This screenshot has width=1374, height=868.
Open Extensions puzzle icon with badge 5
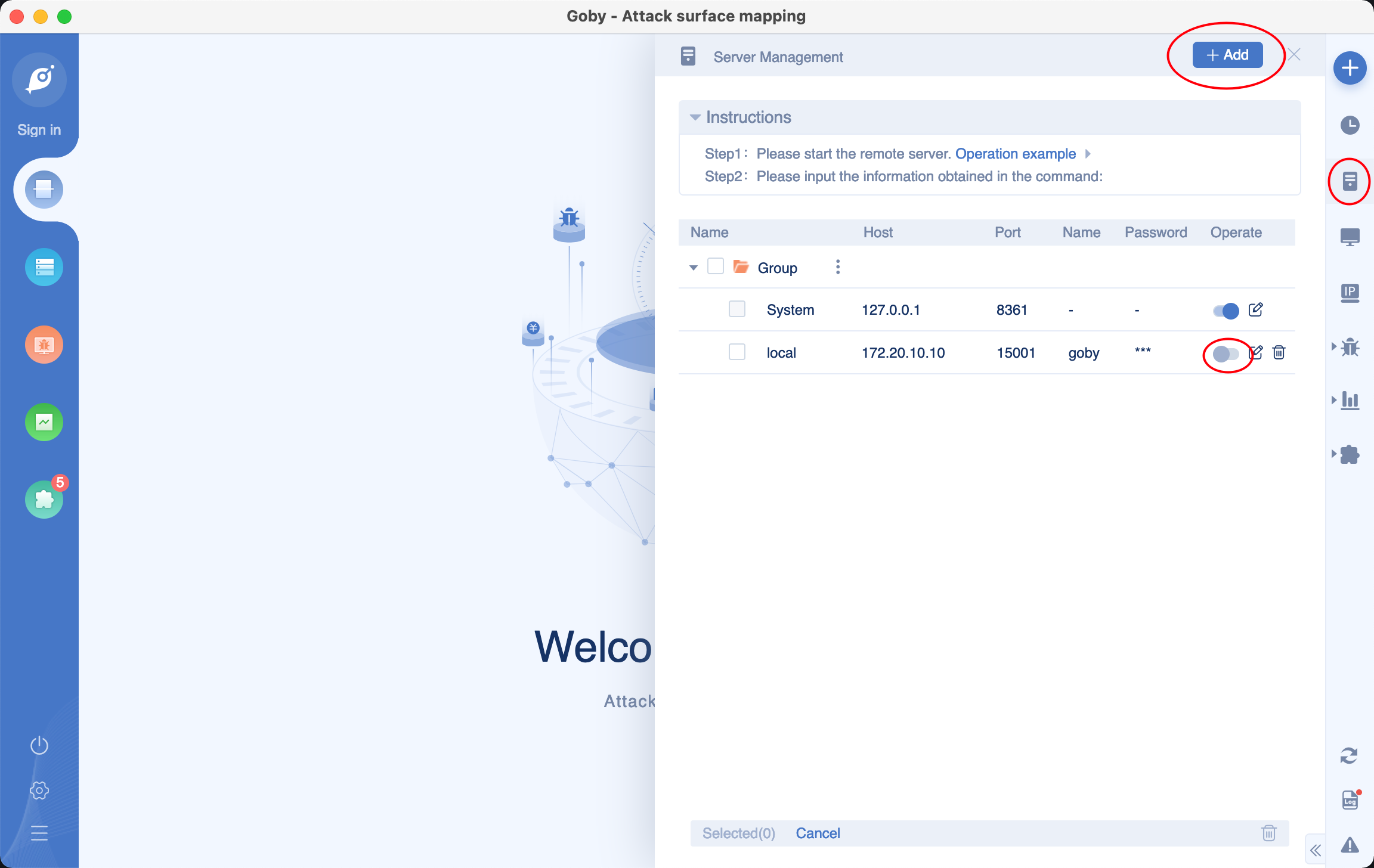point(44,500)
